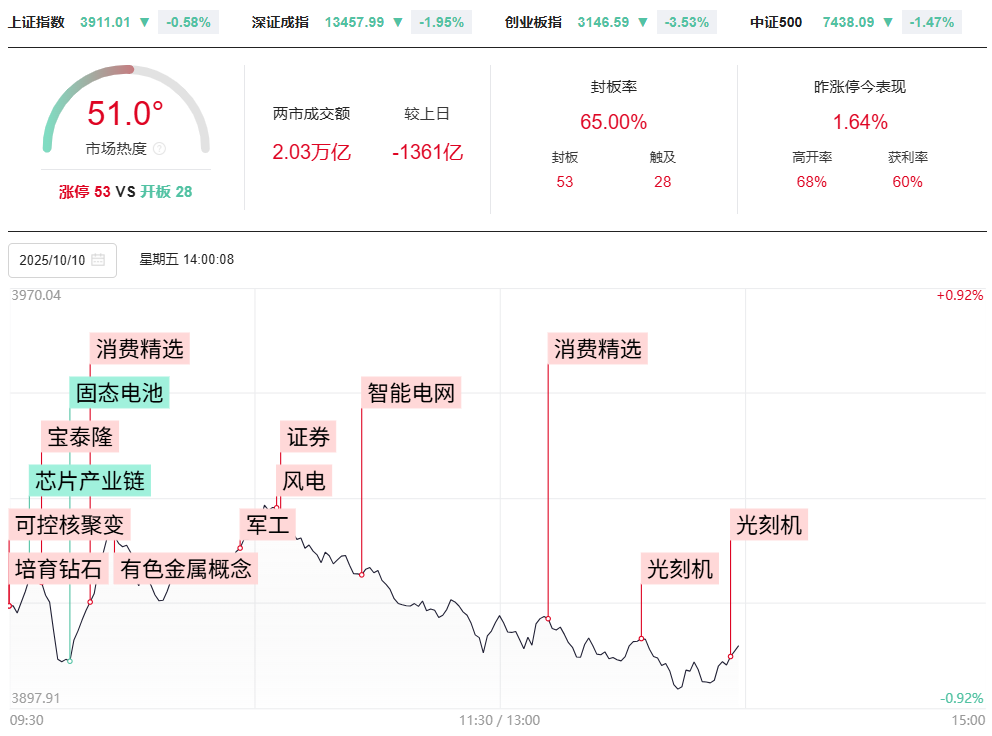The image size is (992, 736).
Task: Click the help icon beside 市场热度
Action: tap(160, 149)
